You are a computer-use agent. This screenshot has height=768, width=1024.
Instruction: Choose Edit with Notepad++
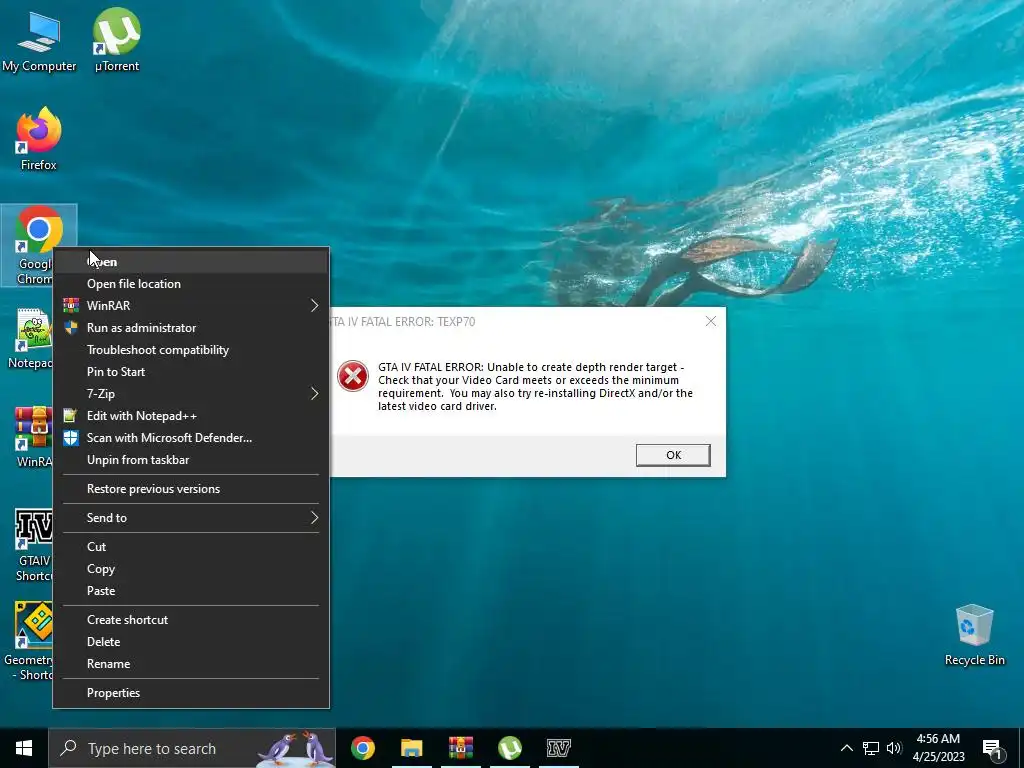(191, 416)
